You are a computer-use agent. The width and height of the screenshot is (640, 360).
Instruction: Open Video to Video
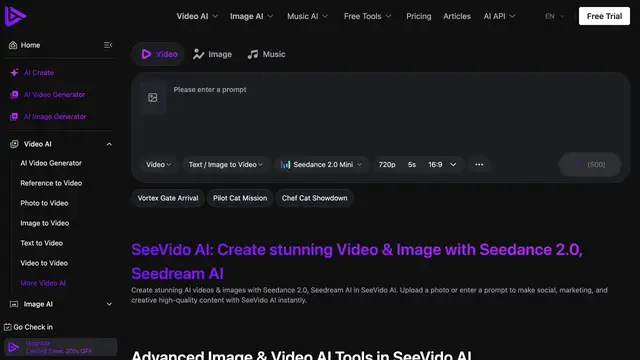44,263
